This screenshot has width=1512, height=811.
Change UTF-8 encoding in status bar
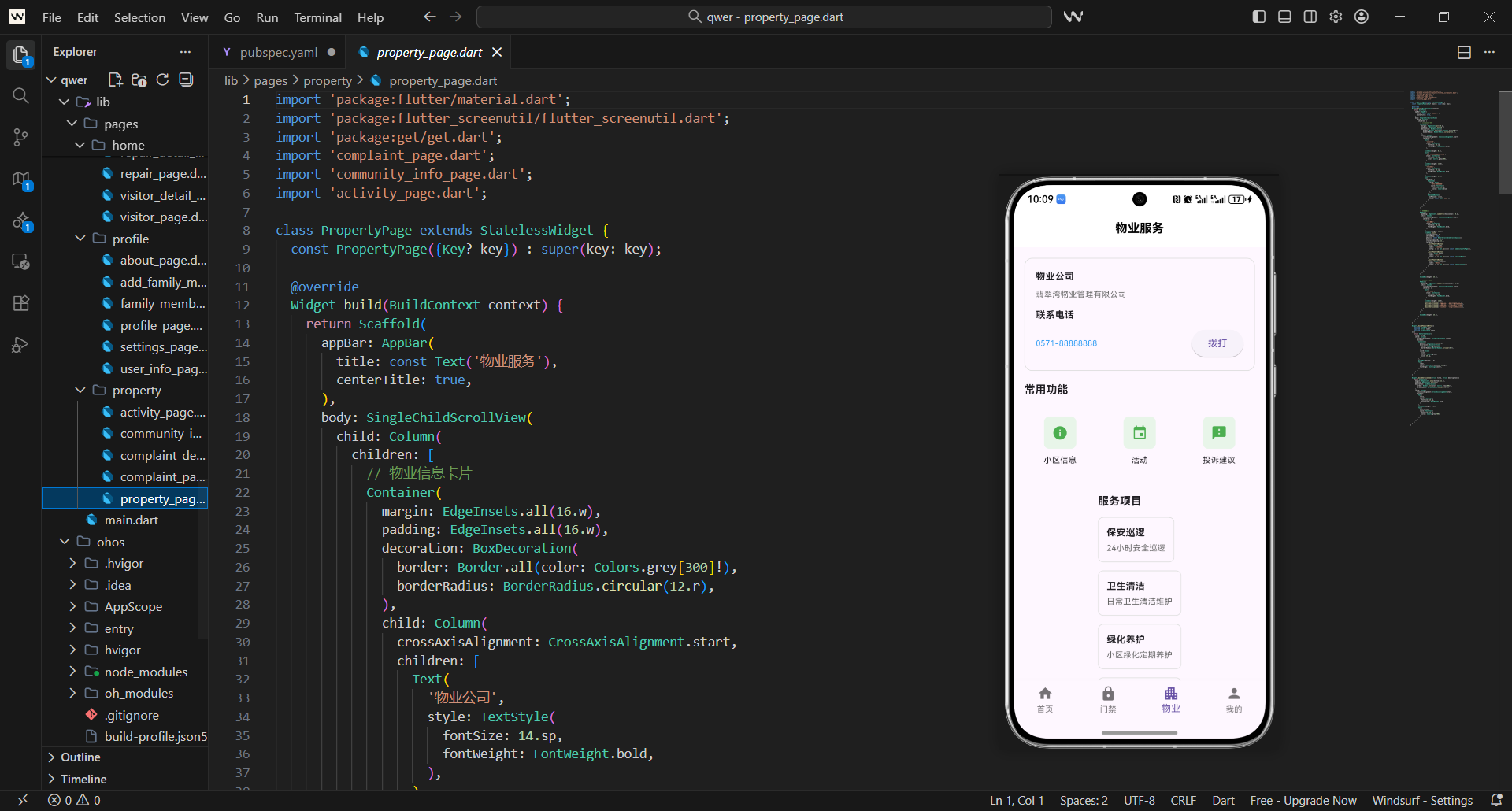coord(1140,800)
